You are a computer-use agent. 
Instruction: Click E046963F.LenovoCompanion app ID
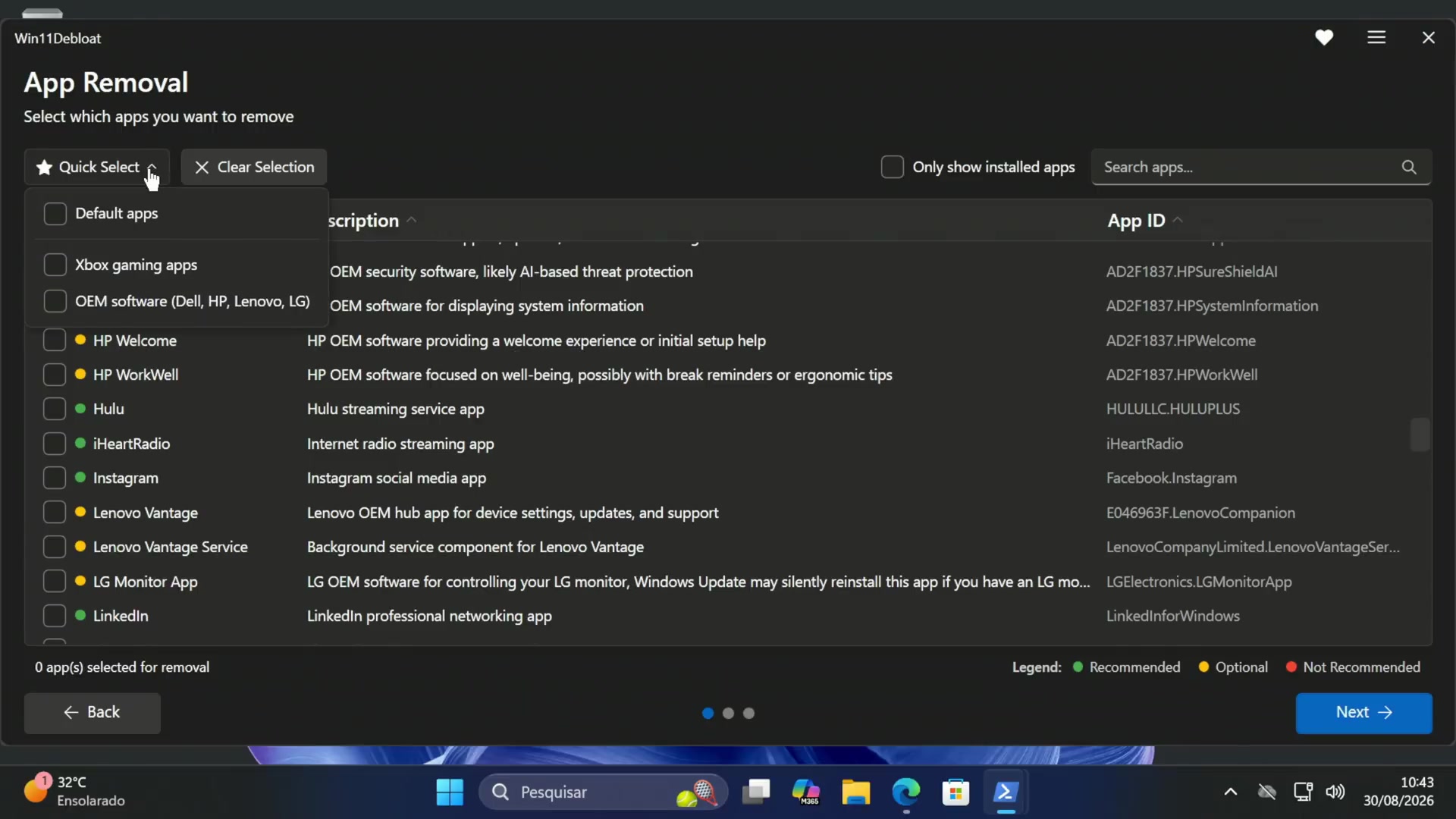pos(1200,513)
